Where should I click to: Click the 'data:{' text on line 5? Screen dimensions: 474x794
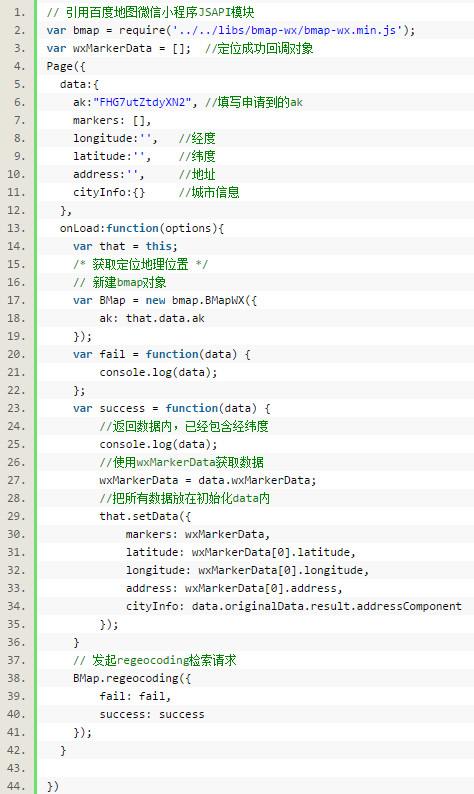[x=79, y=85]
